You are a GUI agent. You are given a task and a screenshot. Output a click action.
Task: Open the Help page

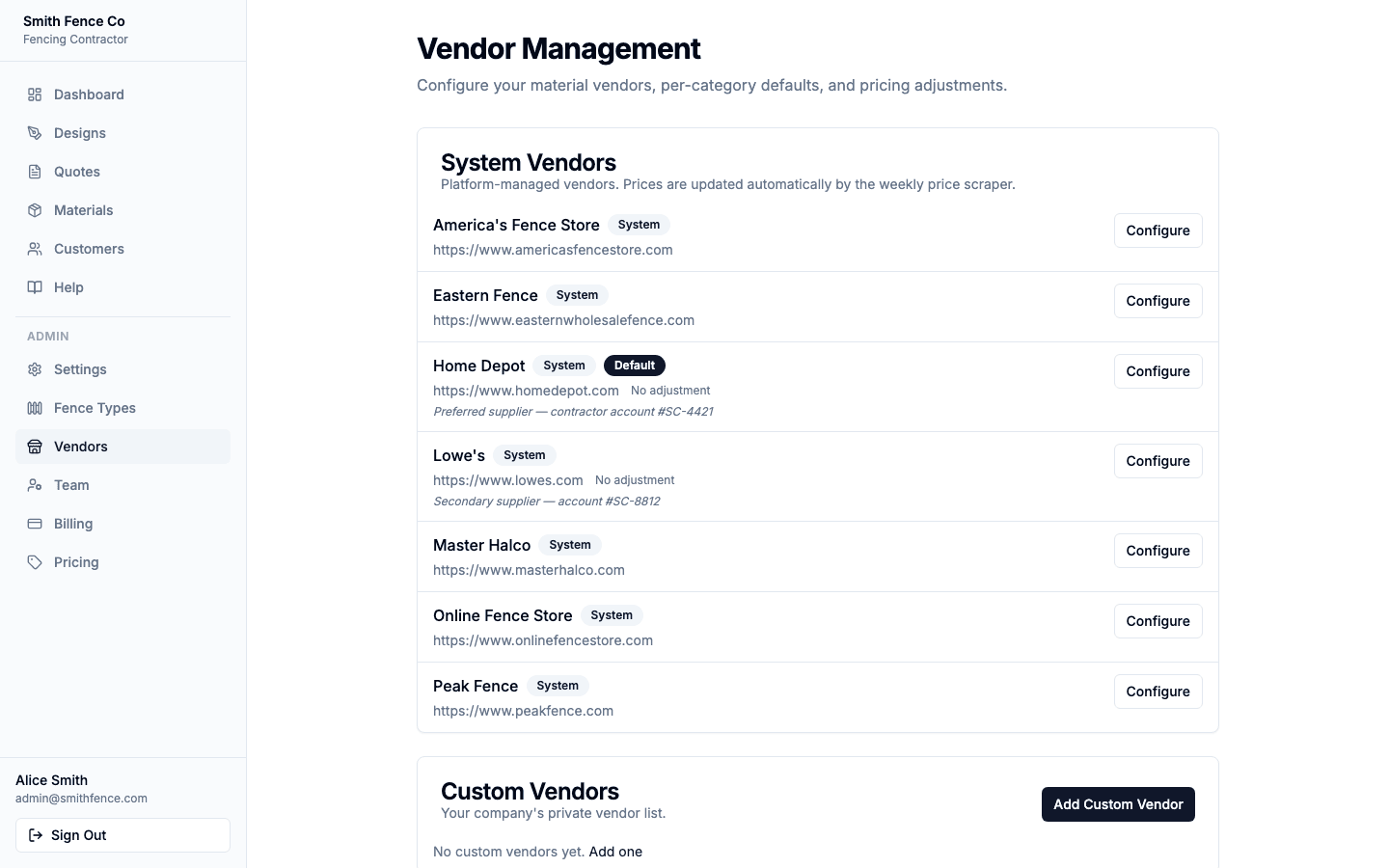123,287
